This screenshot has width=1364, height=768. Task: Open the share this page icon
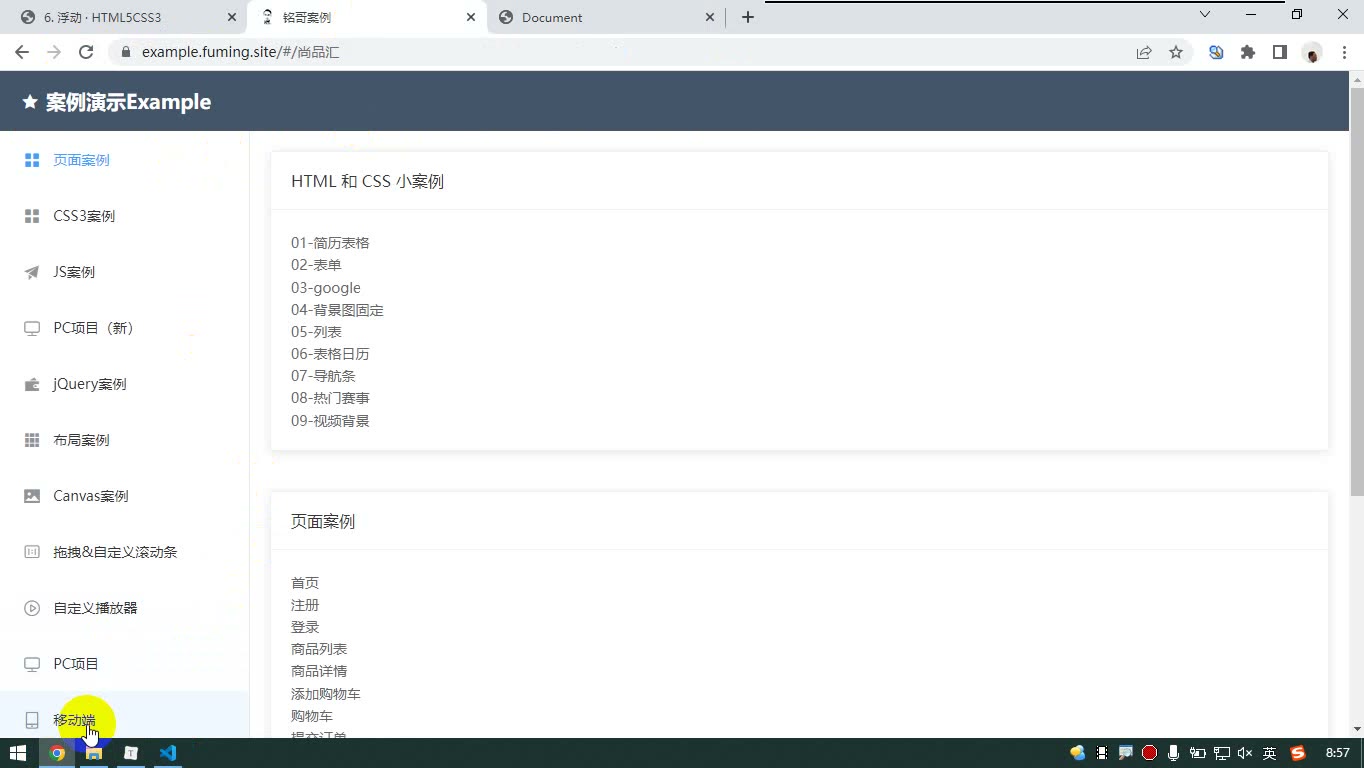point(1144,52)
